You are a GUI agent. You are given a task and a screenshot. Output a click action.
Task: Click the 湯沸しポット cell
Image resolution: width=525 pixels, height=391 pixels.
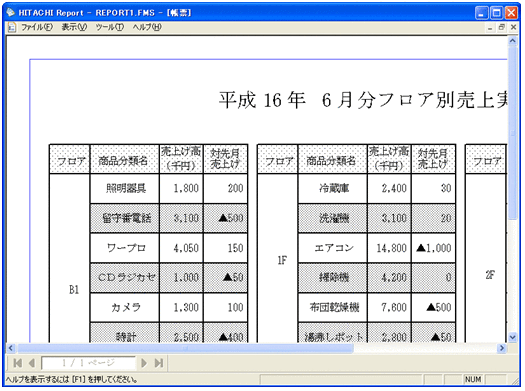333,333
